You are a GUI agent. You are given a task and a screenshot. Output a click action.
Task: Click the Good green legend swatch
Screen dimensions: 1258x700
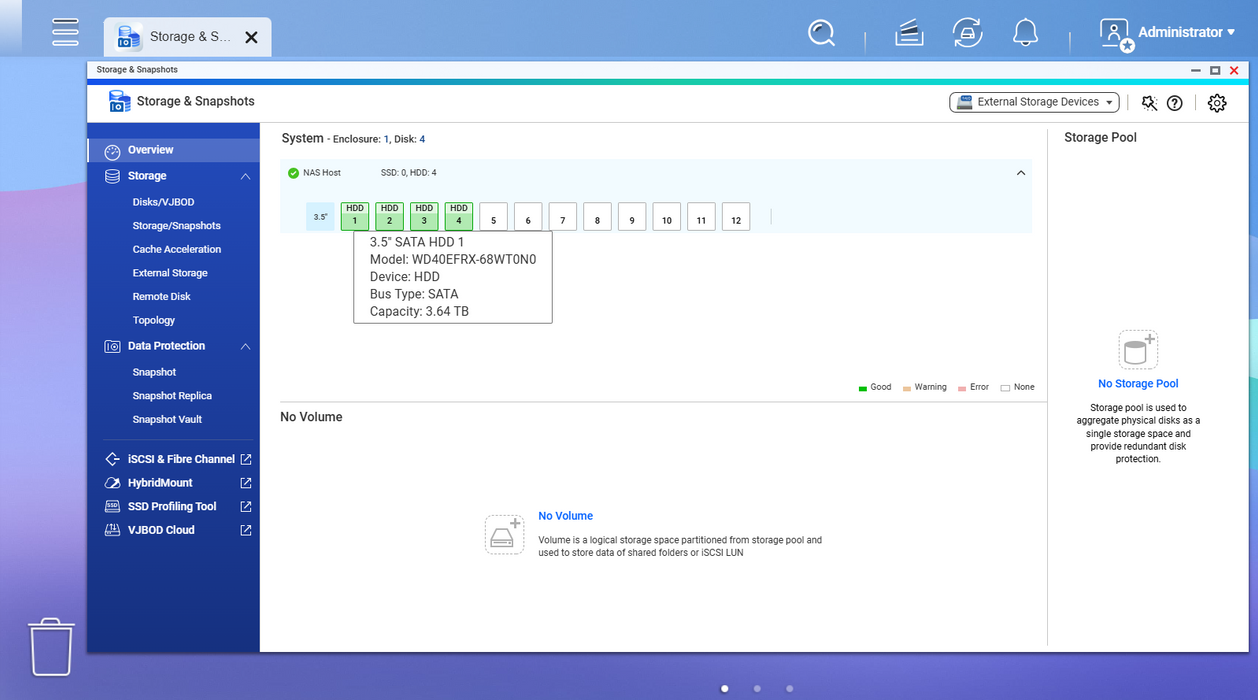click(863, 388)
